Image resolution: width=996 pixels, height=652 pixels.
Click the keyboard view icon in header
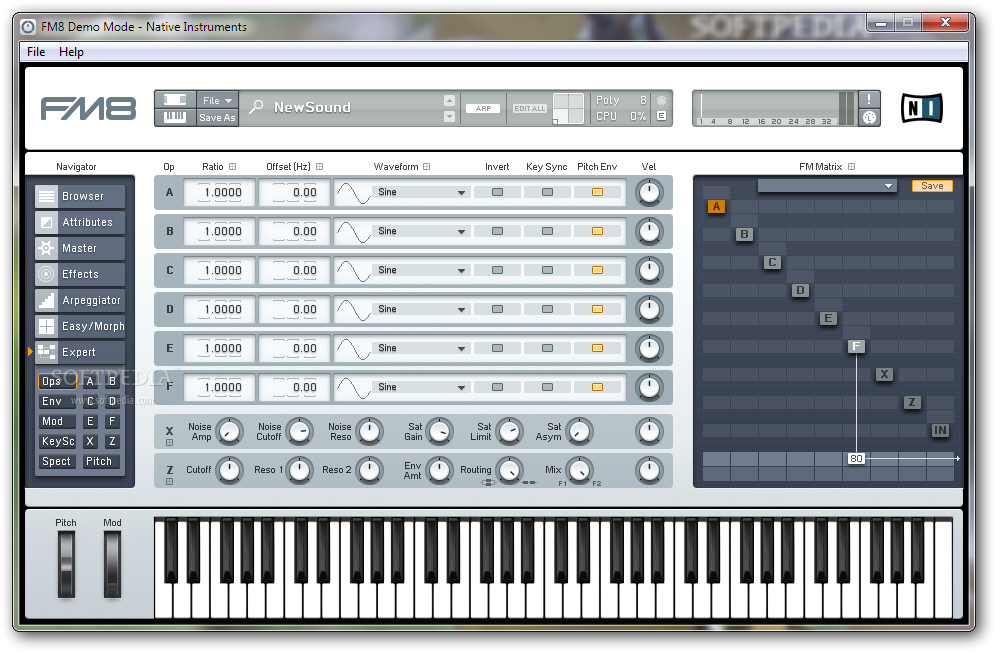(175, 117)
